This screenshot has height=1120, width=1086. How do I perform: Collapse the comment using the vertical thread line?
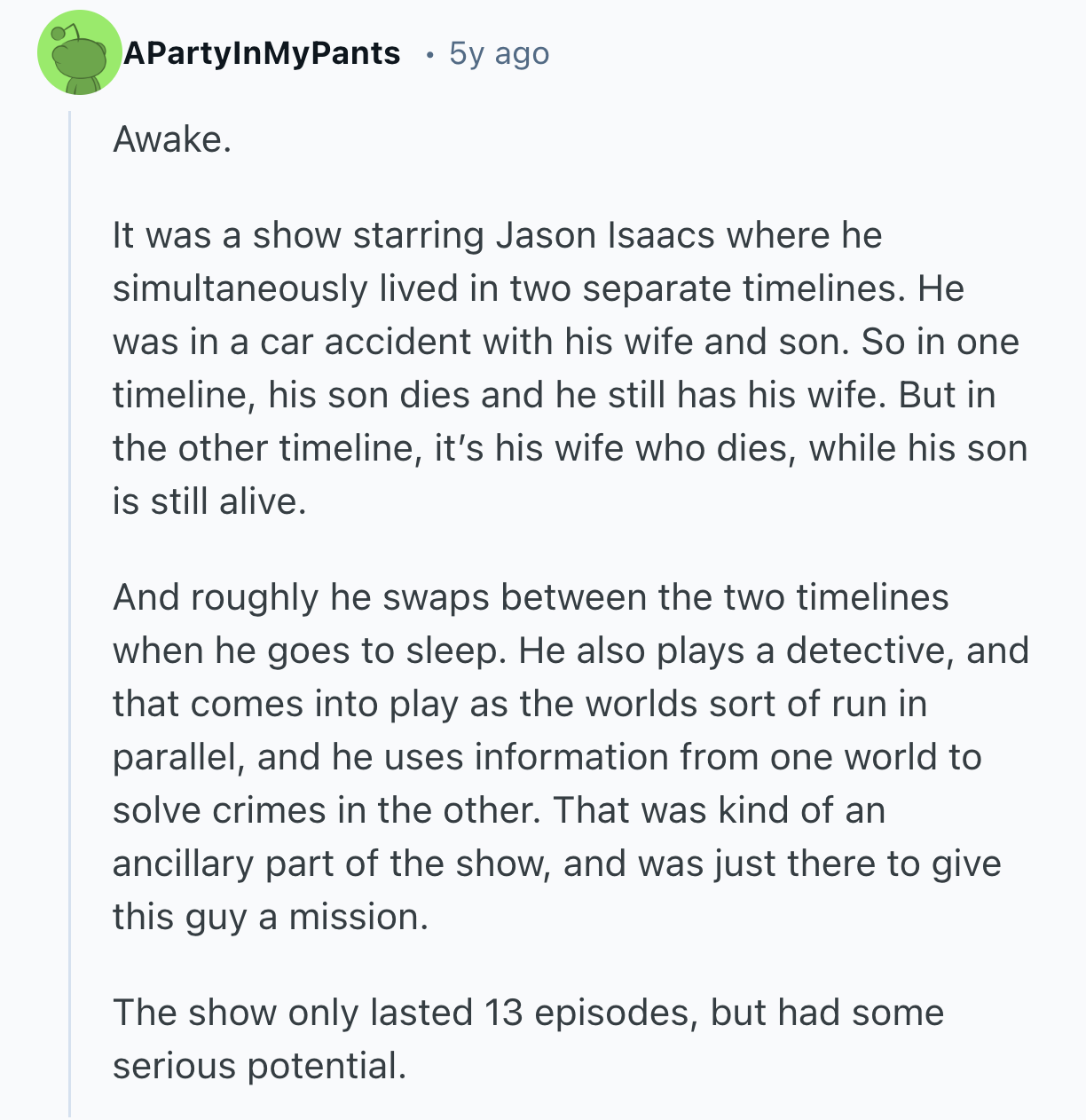click(69, 612)
